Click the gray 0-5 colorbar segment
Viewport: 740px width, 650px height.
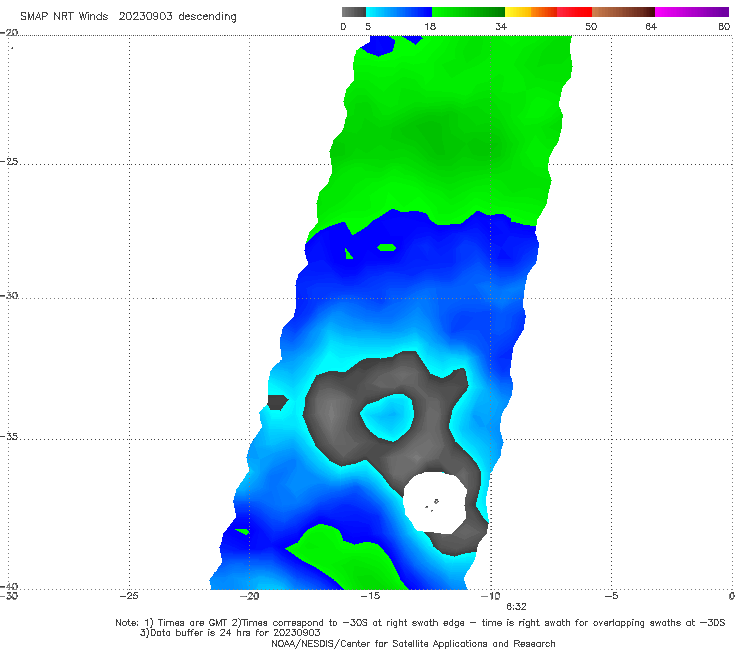[x=354, y=12]
